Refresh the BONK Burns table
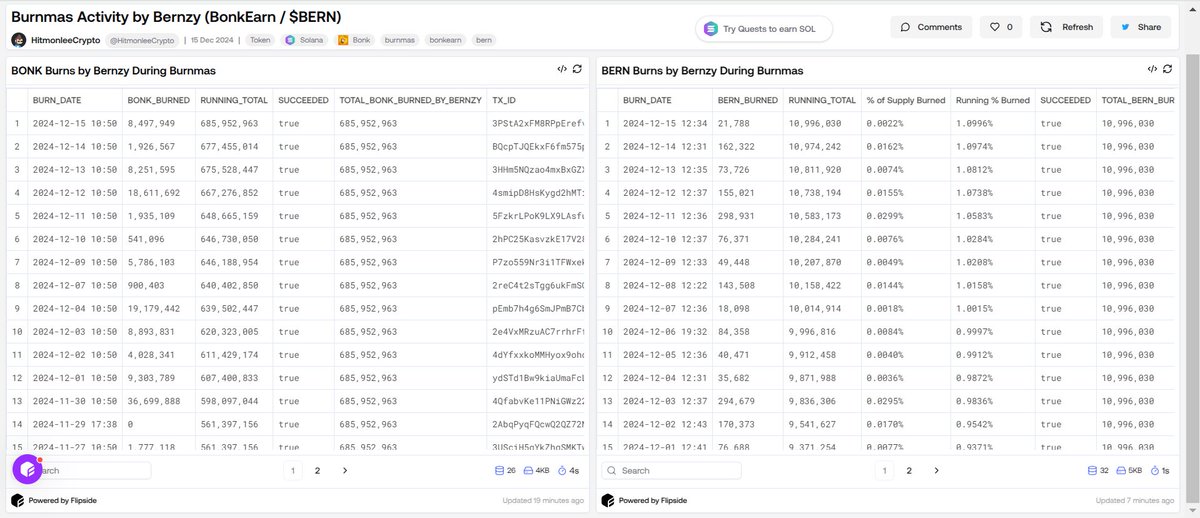 coord(578,69)
